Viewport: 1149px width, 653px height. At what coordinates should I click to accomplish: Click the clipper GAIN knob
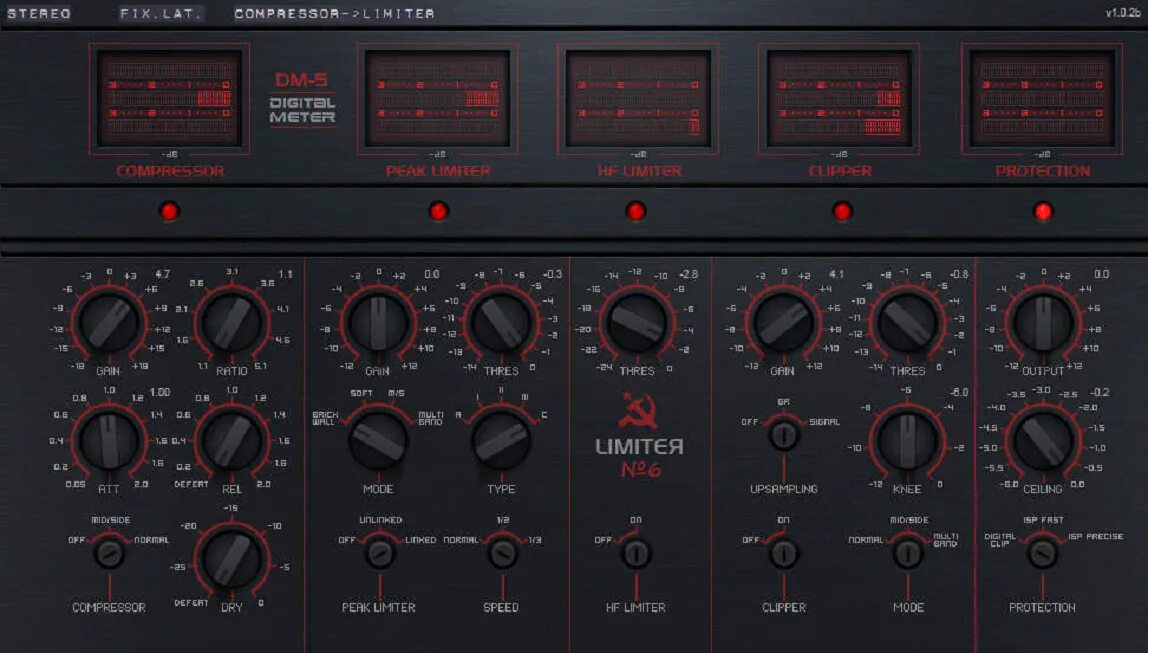coord(783,323)
